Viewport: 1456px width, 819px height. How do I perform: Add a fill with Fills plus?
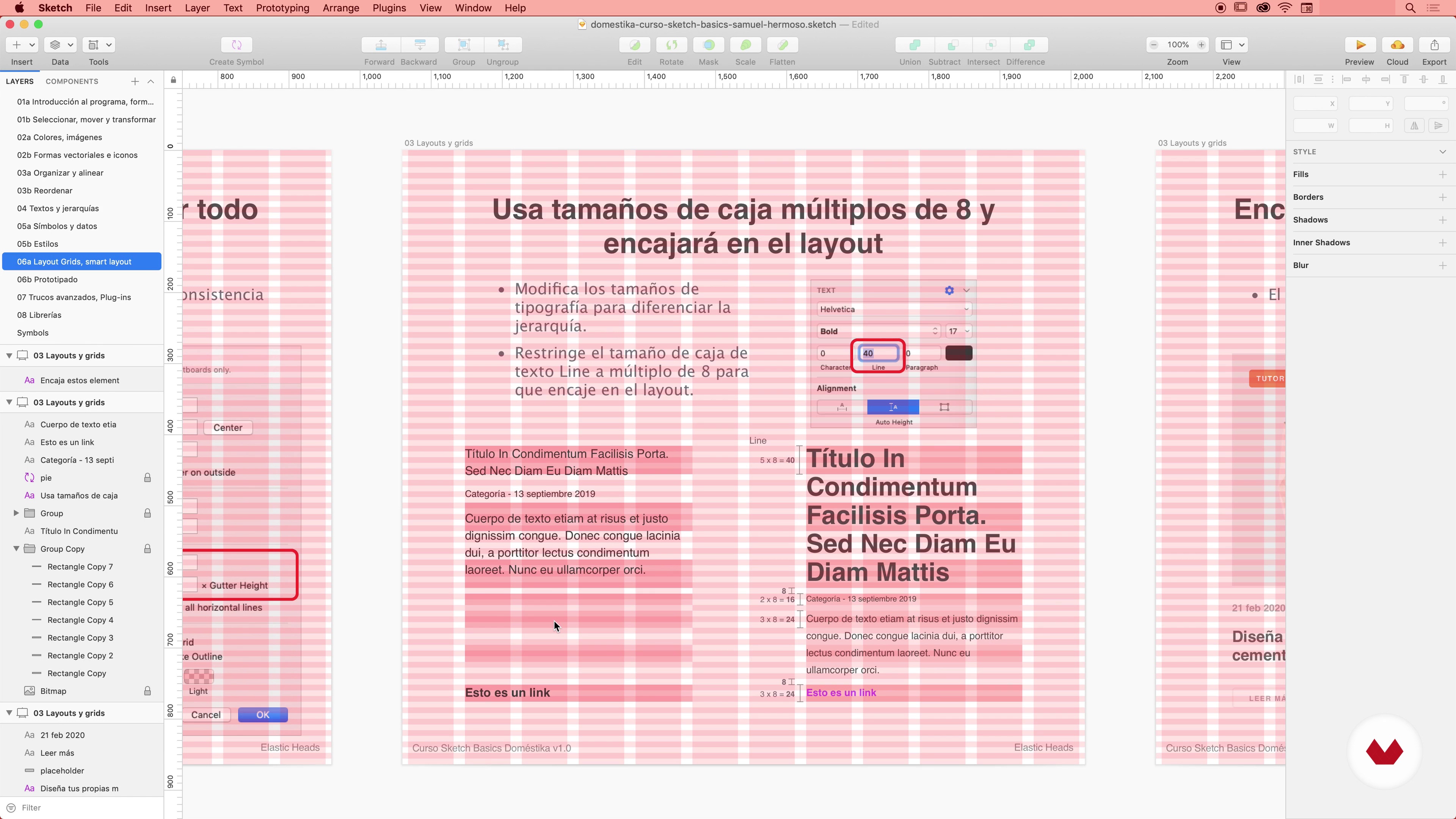click(1442, 175)
